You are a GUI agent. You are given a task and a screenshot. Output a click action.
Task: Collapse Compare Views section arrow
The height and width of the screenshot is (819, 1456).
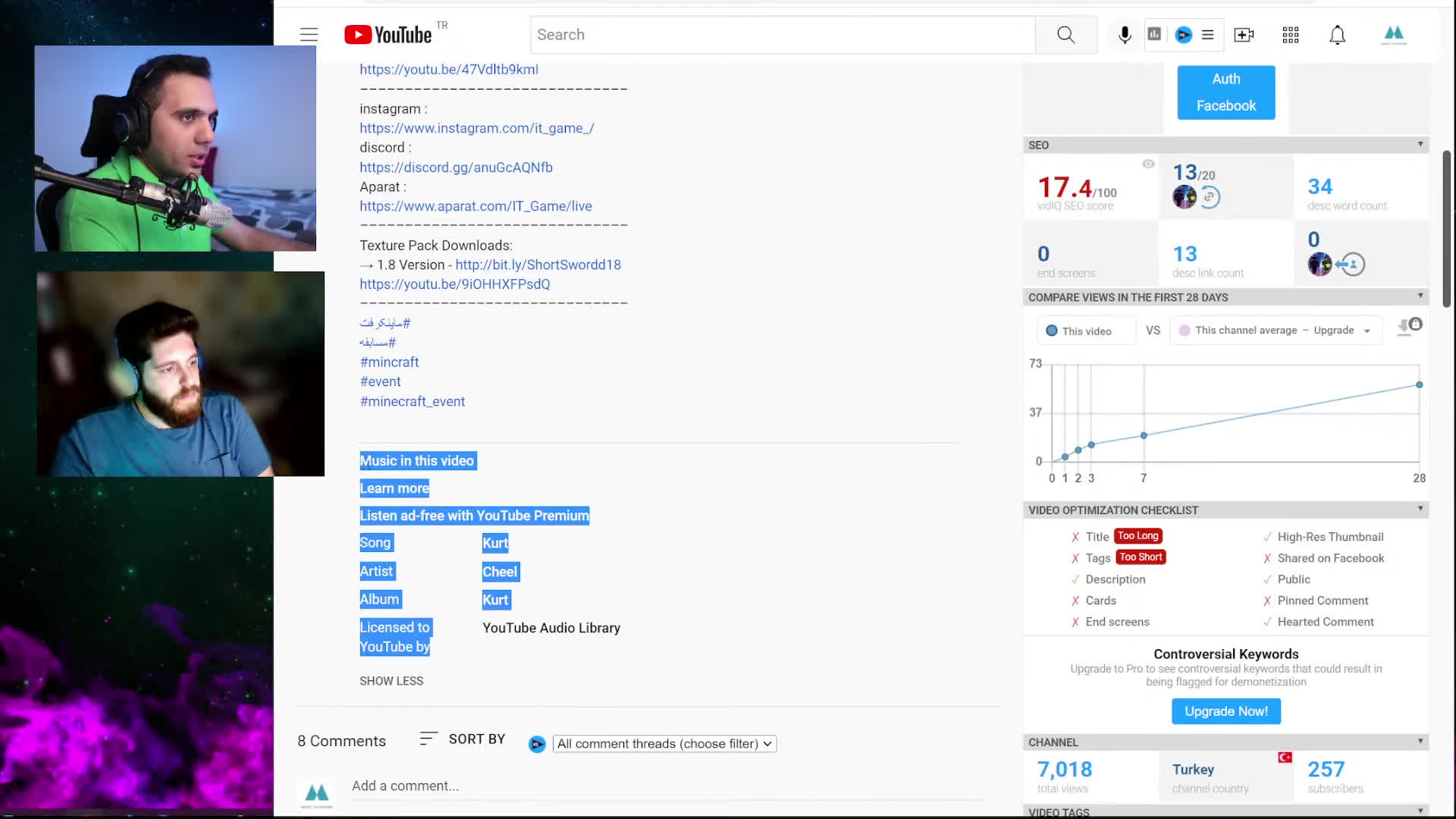click(x=1420, y=296)
